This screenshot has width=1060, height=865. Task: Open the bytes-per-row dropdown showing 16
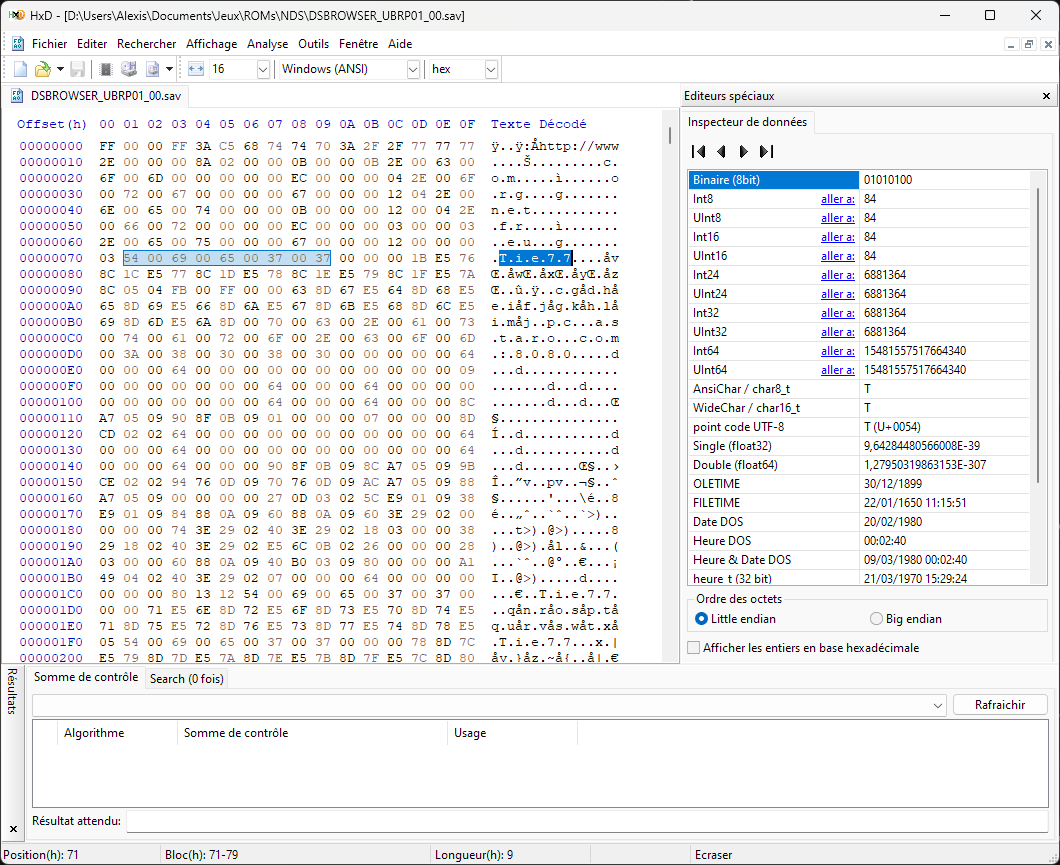click(x=263, y=69)
